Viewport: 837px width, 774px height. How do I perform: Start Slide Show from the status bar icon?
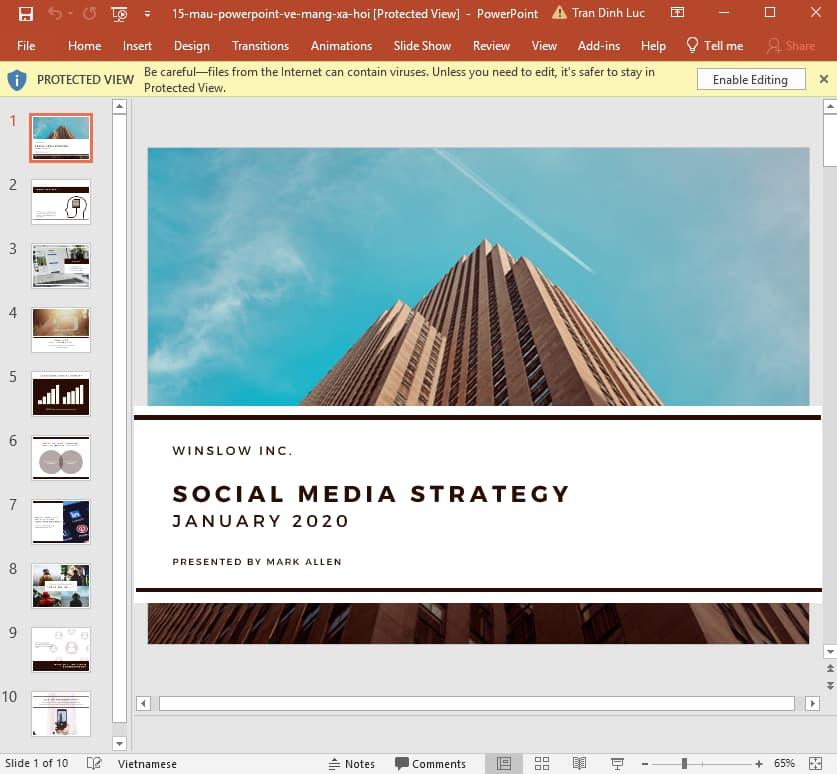pos(617,763)
